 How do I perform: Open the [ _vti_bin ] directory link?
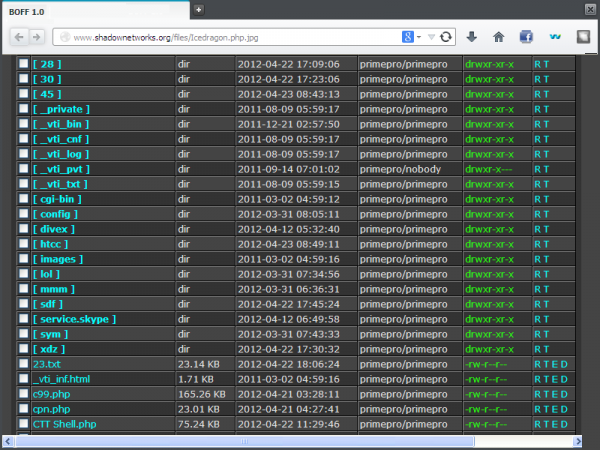tap(61, 124)
